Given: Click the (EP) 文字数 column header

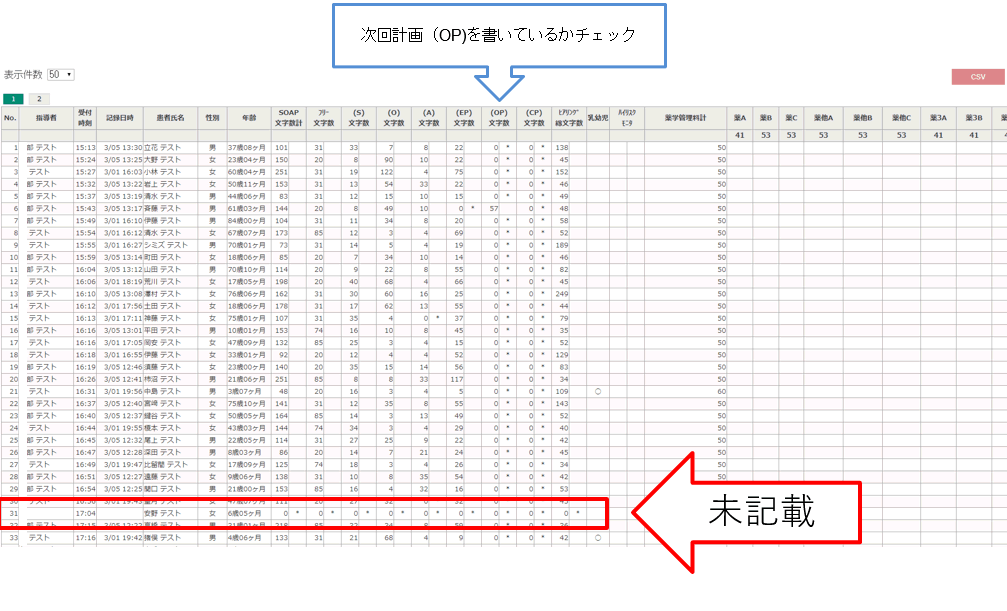Looking at the screenshot, I should 464,118.
